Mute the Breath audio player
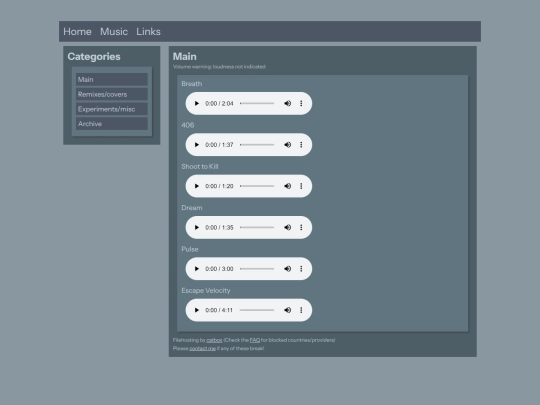The width and height of the screenshot is (540, 405). (287, 103)
